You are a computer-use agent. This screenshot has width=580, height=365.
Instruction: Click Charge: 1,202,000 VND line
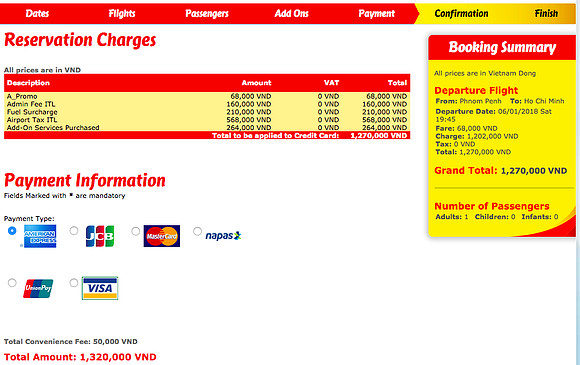[x=477, y=136]
